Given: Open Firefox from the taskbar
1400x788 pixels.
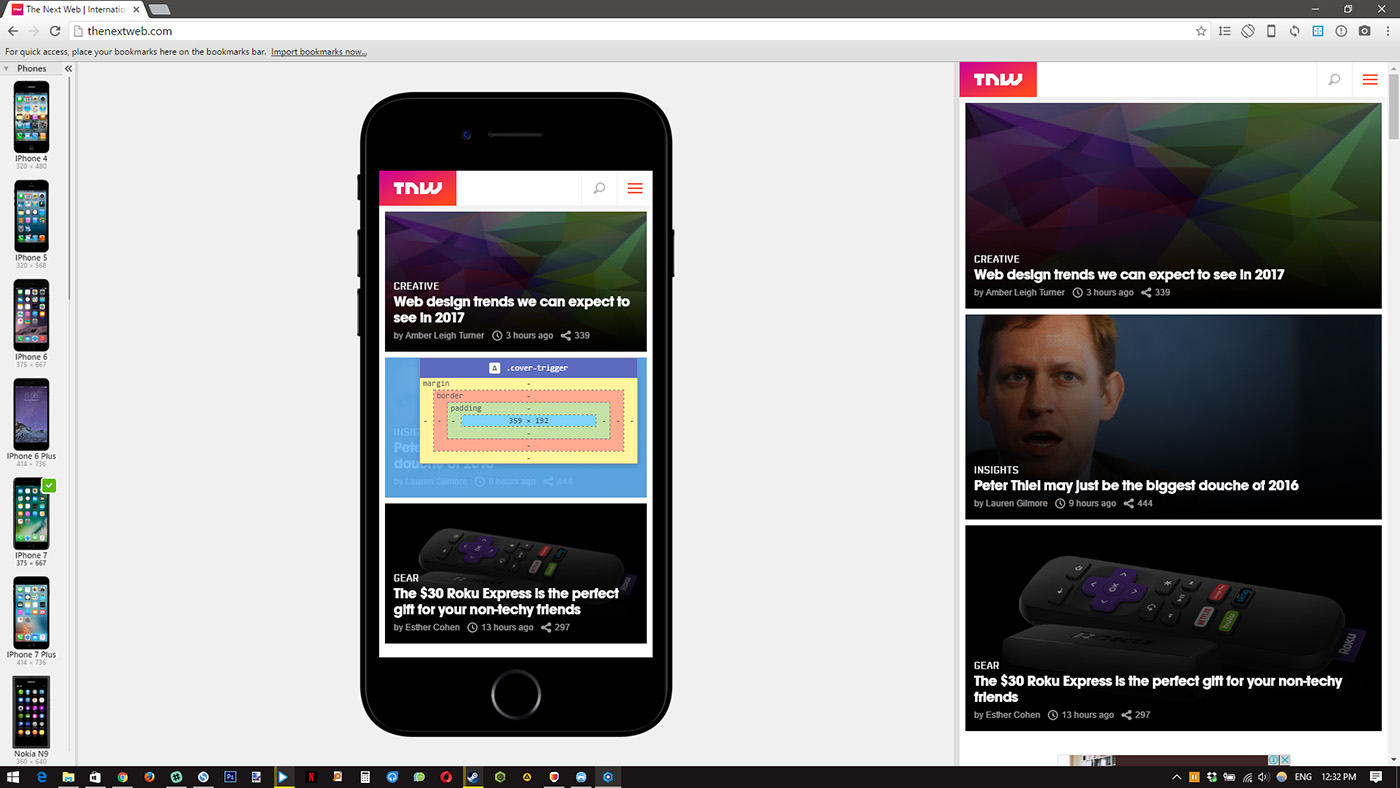Looking at the screenshot, I should pyautogui.click(x=149, y=777).
